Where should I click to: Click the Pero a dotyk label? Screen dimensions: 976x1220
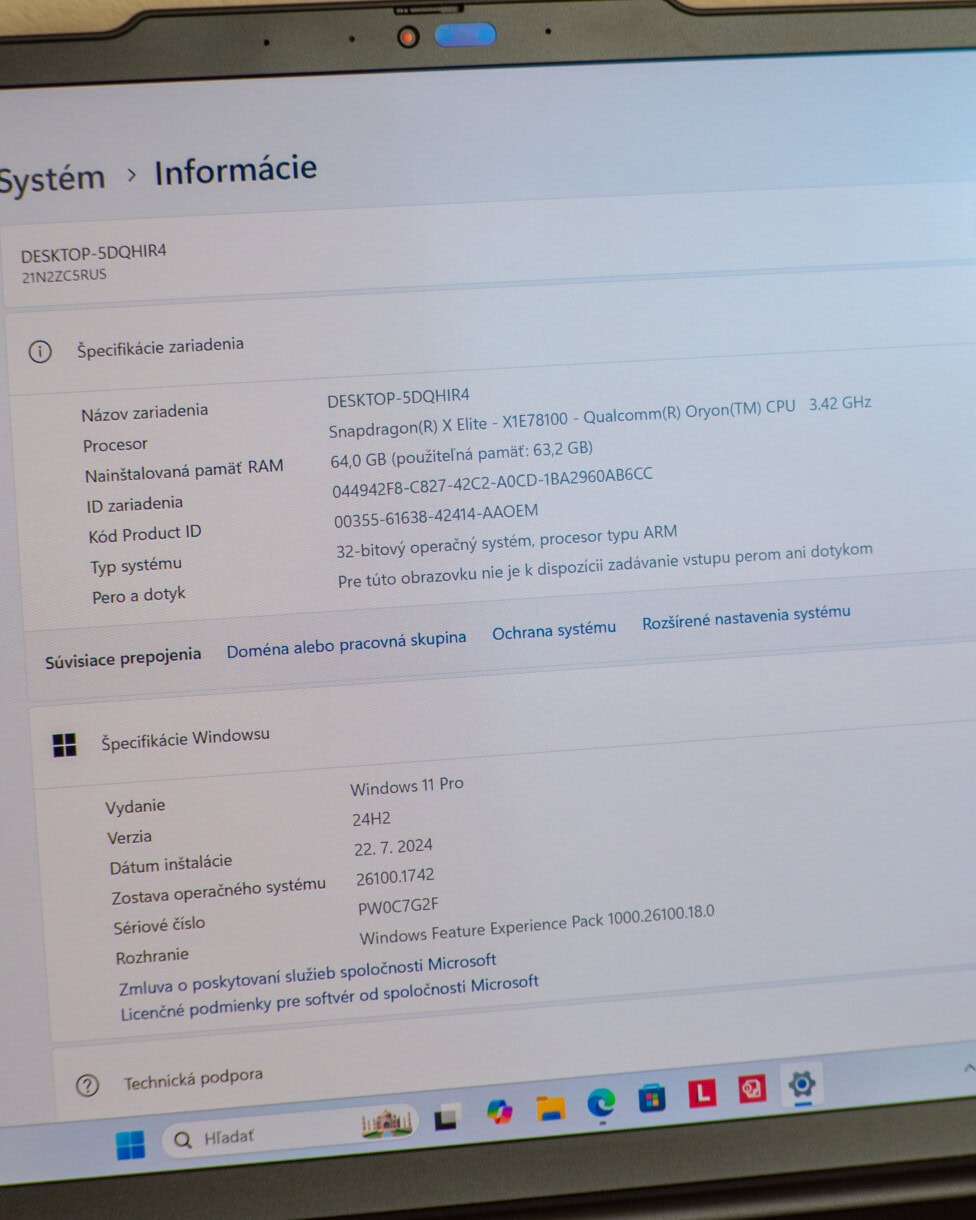(x=139, y=596)
